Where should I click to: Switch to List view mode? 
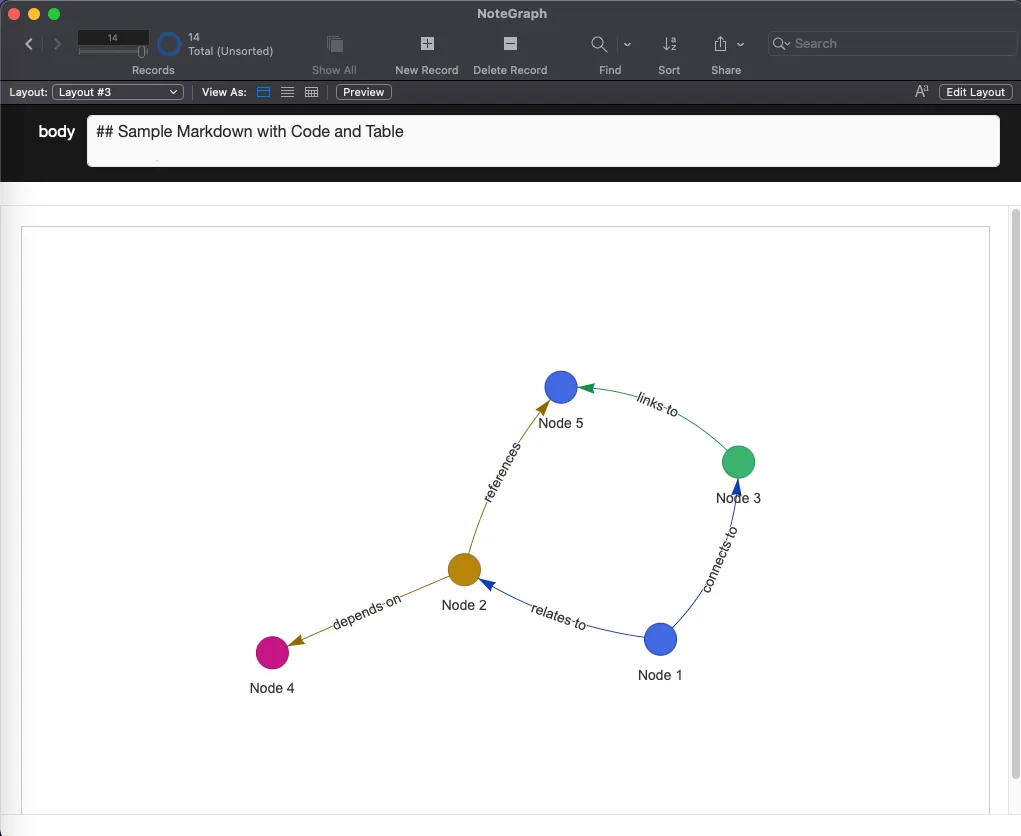287,92
